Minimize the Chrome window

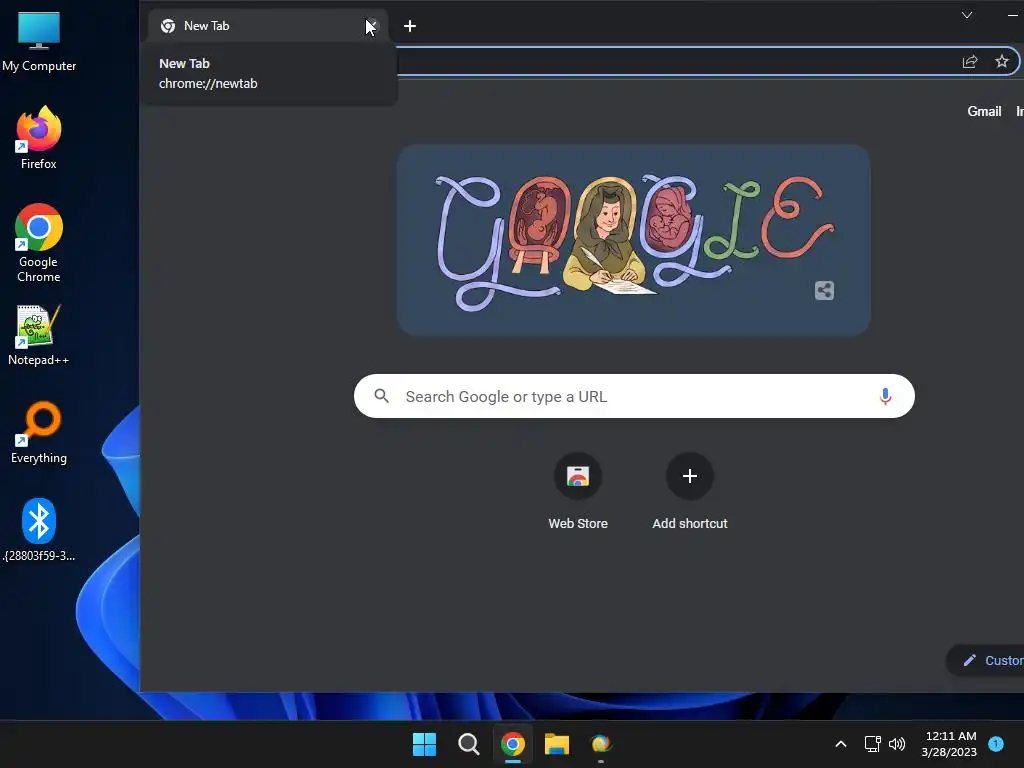pyautogui.click(x=1014, y=15)
